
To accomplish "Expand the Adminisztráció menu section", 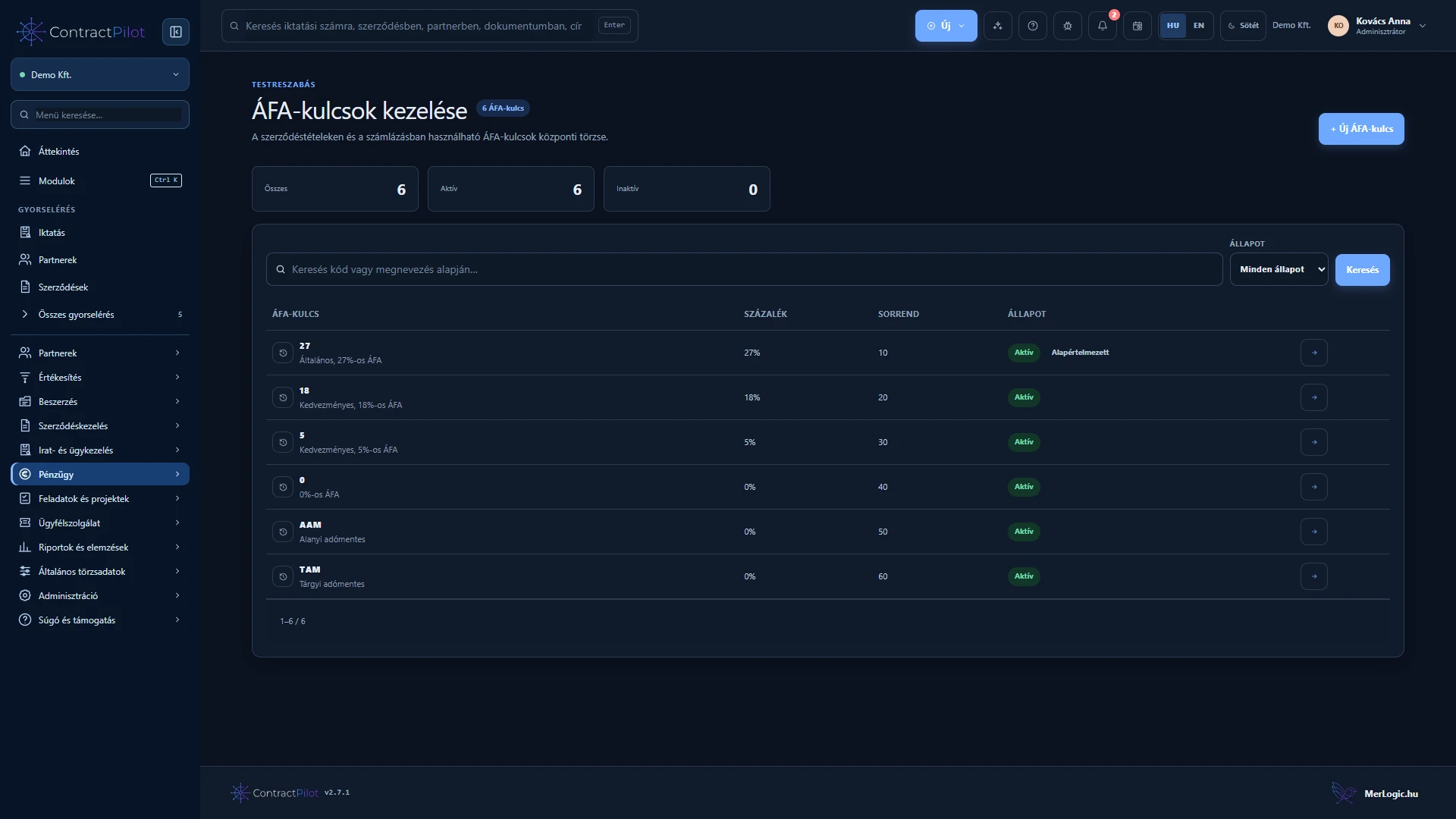I will pyautogui.click(x=100, y=595).
